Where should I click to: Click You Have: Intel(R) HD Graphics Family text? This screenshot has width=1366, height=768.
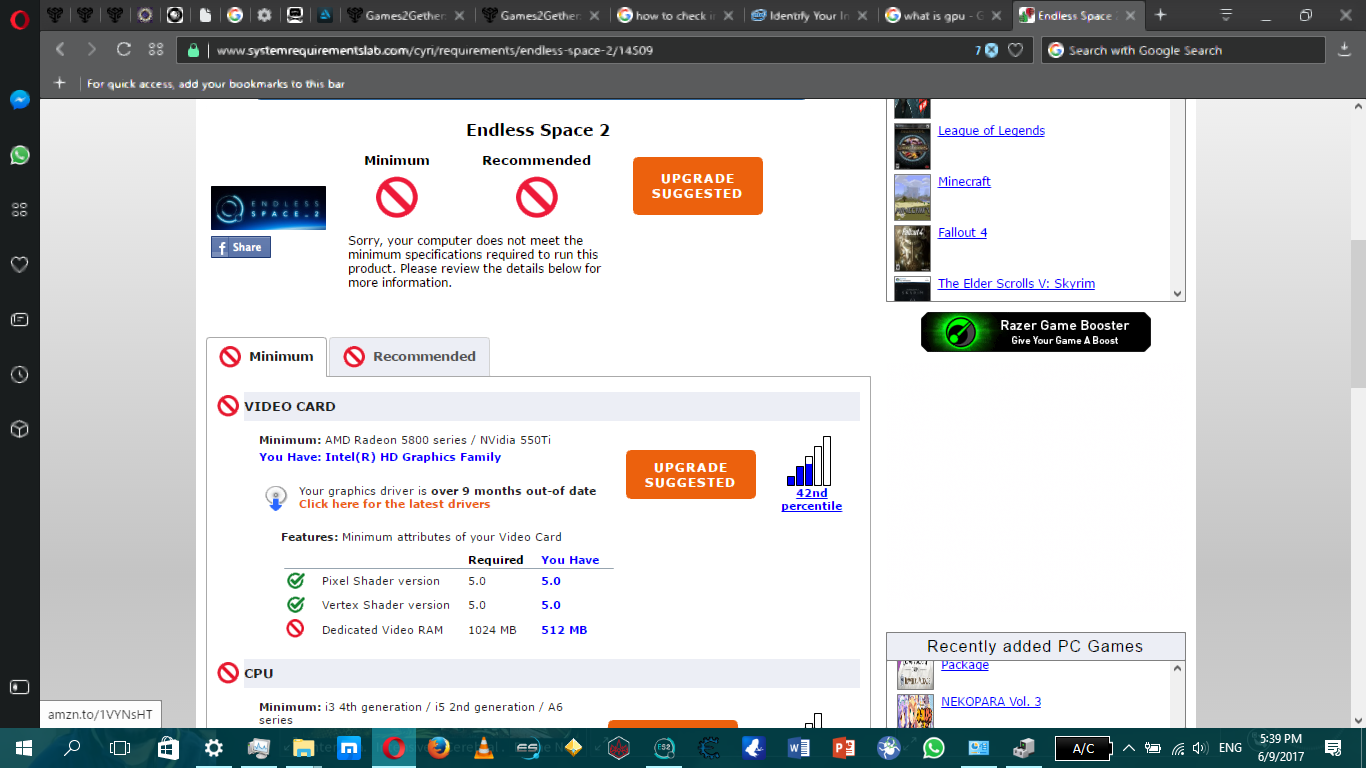point(380,457)
